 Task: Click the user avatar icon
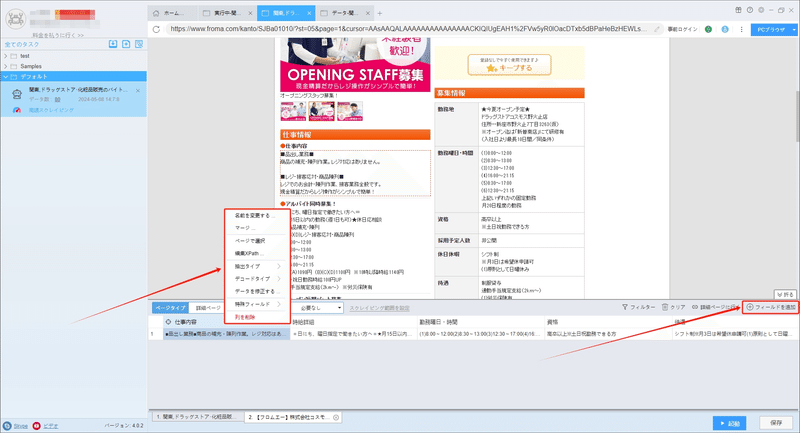pos(15,19)
